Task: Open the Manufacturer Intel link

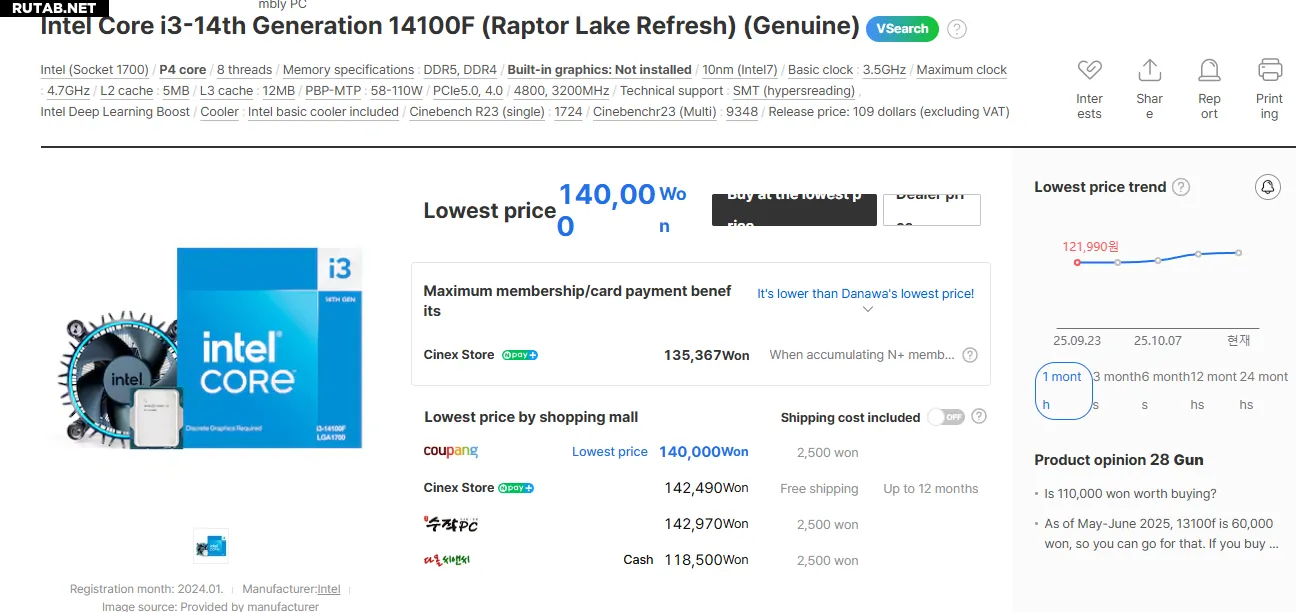Action: pos(328,589)
